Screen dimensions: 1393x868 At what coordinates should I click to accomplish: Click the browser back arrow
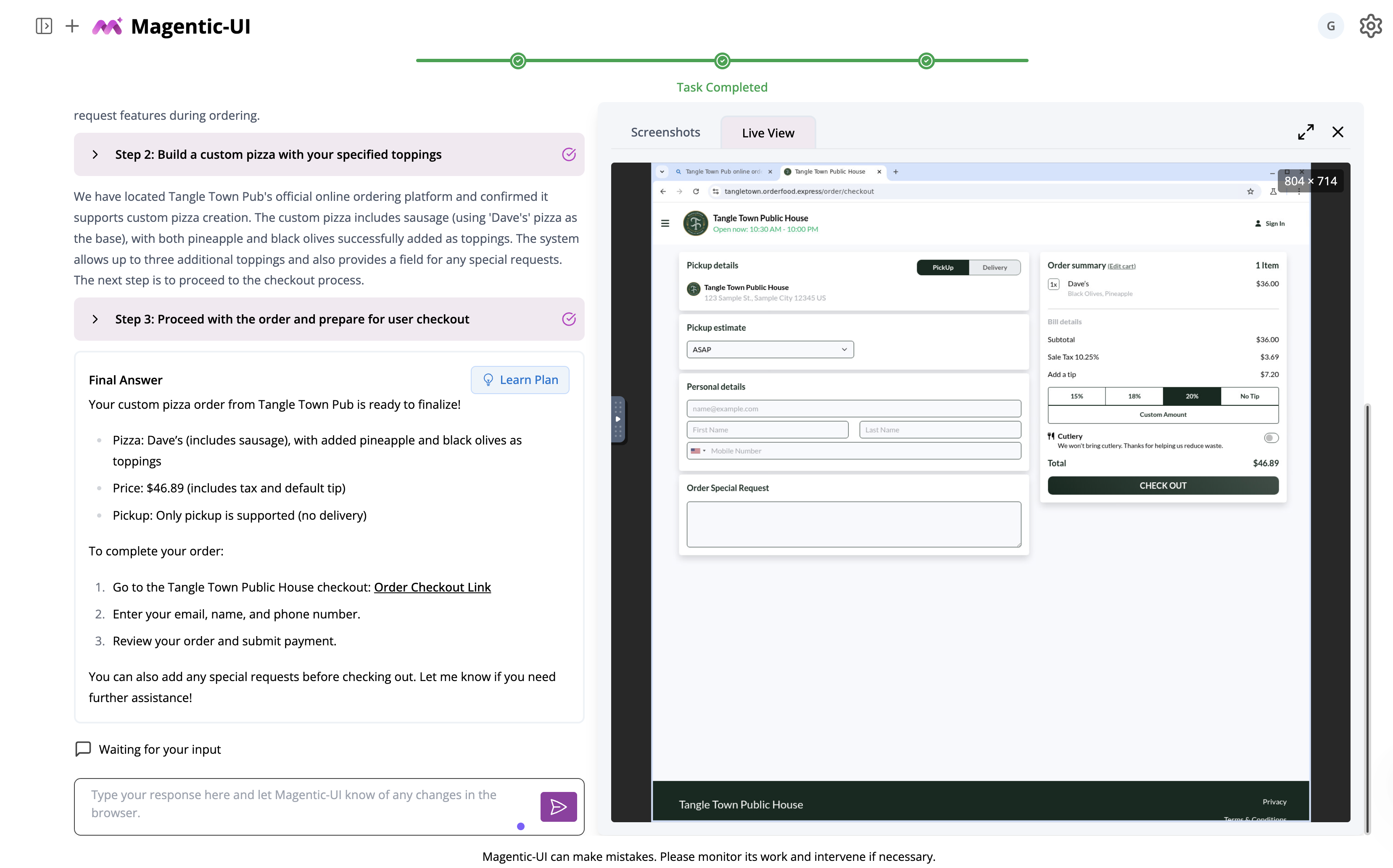(x=663, y=191)
